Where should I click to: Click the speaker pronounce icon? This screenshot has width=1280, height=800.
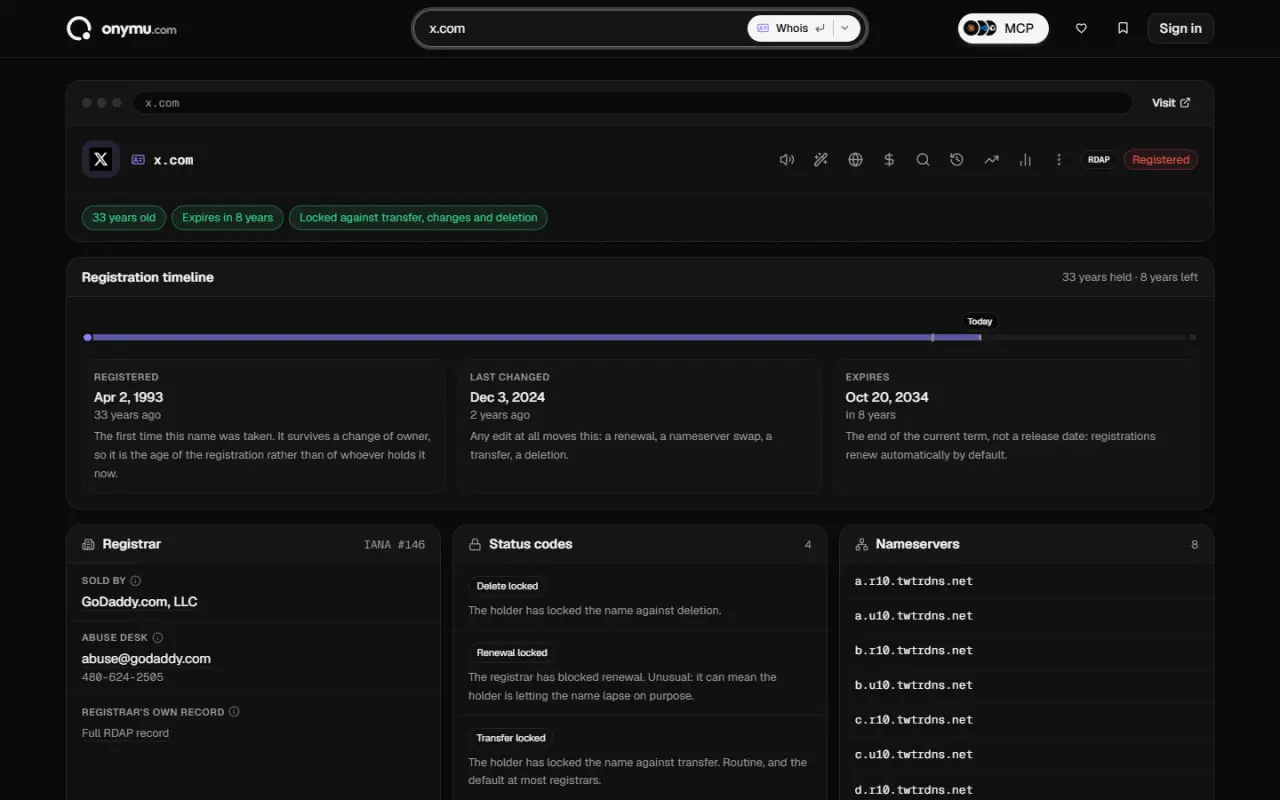click(x=787, y=160)
